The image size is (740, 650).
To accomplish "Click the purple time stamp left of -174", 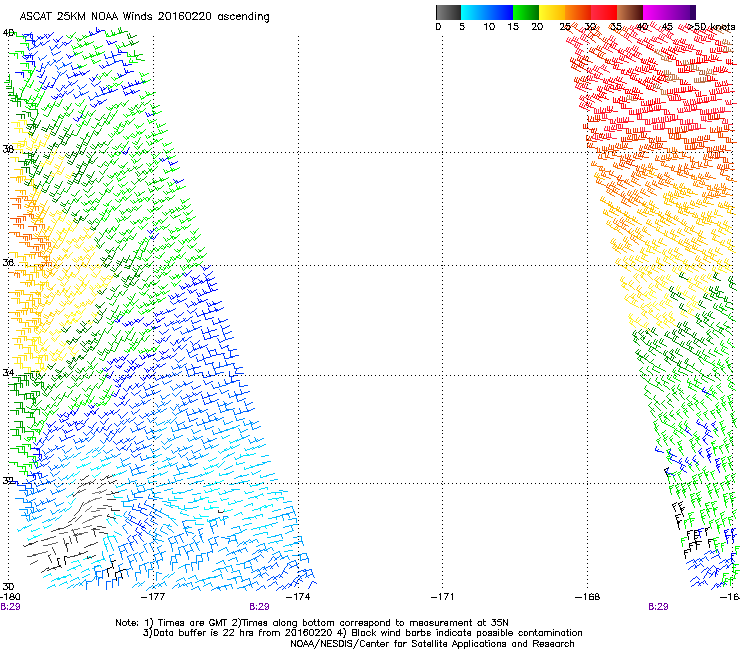I will 260,607.
